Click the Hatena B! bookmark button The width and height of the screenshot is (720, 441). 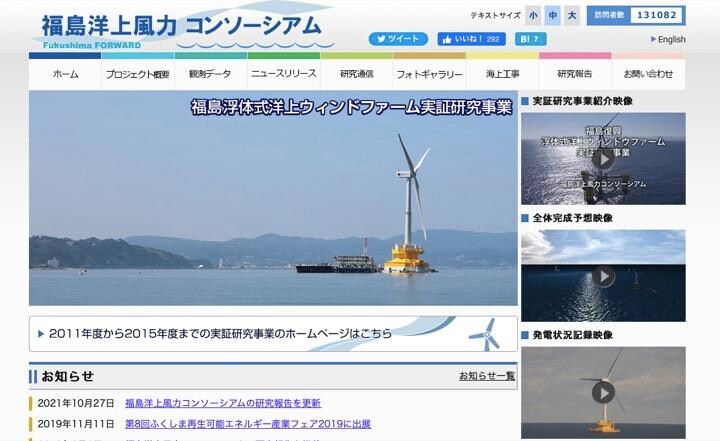click(x=530, y=39)
